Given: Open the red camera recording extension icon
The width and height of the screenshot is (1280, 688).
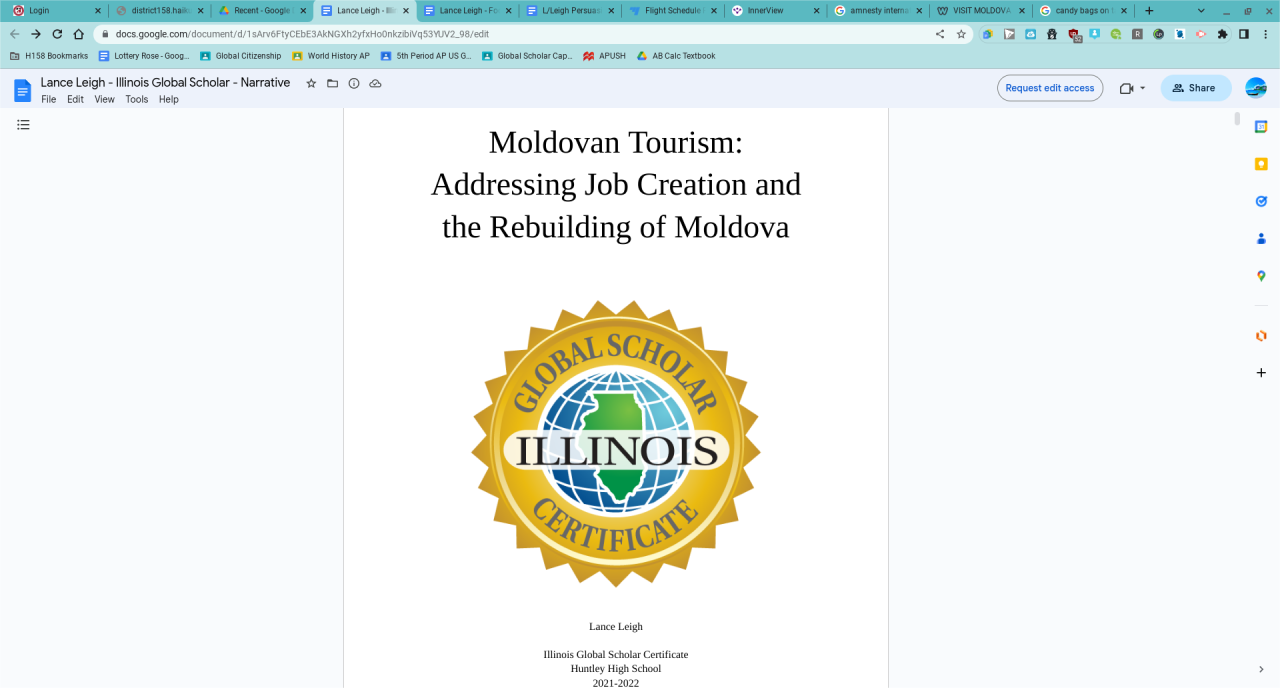Looking at the screenshot, I should point(1201,34).
